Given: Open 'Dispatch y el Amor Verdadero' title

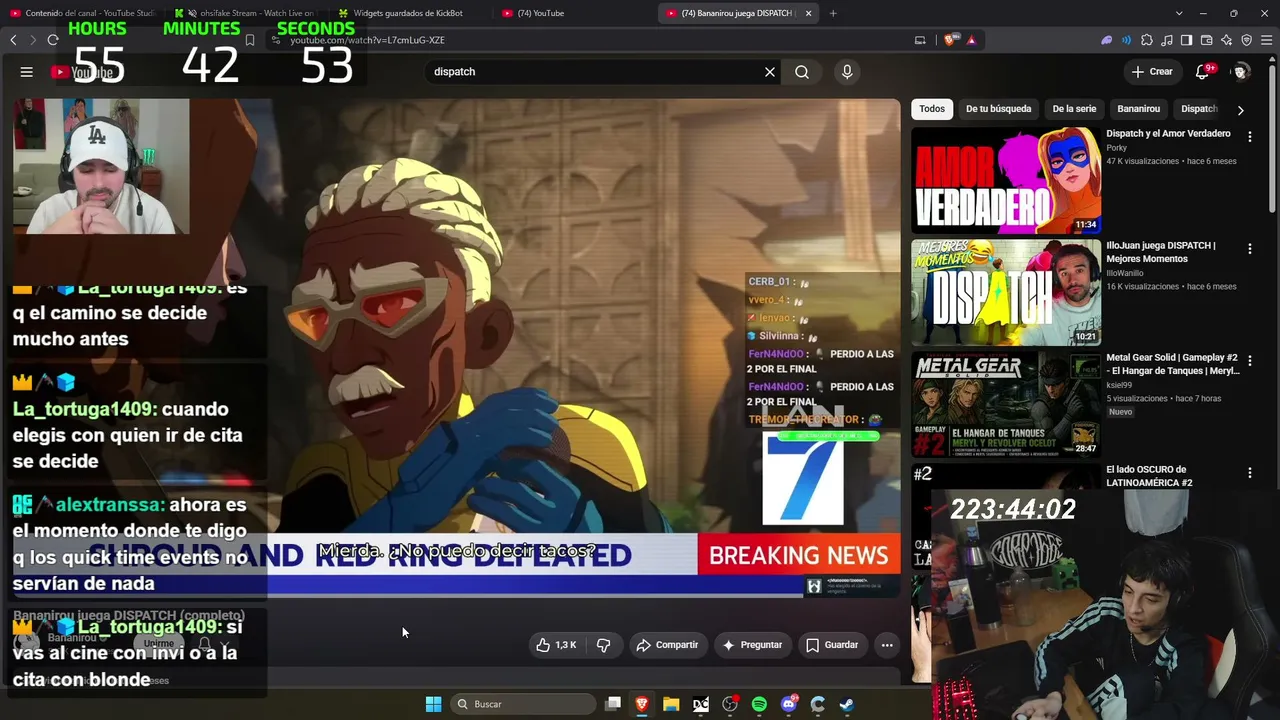Looking at the screenshot, I should click(x=1168, y=134).
